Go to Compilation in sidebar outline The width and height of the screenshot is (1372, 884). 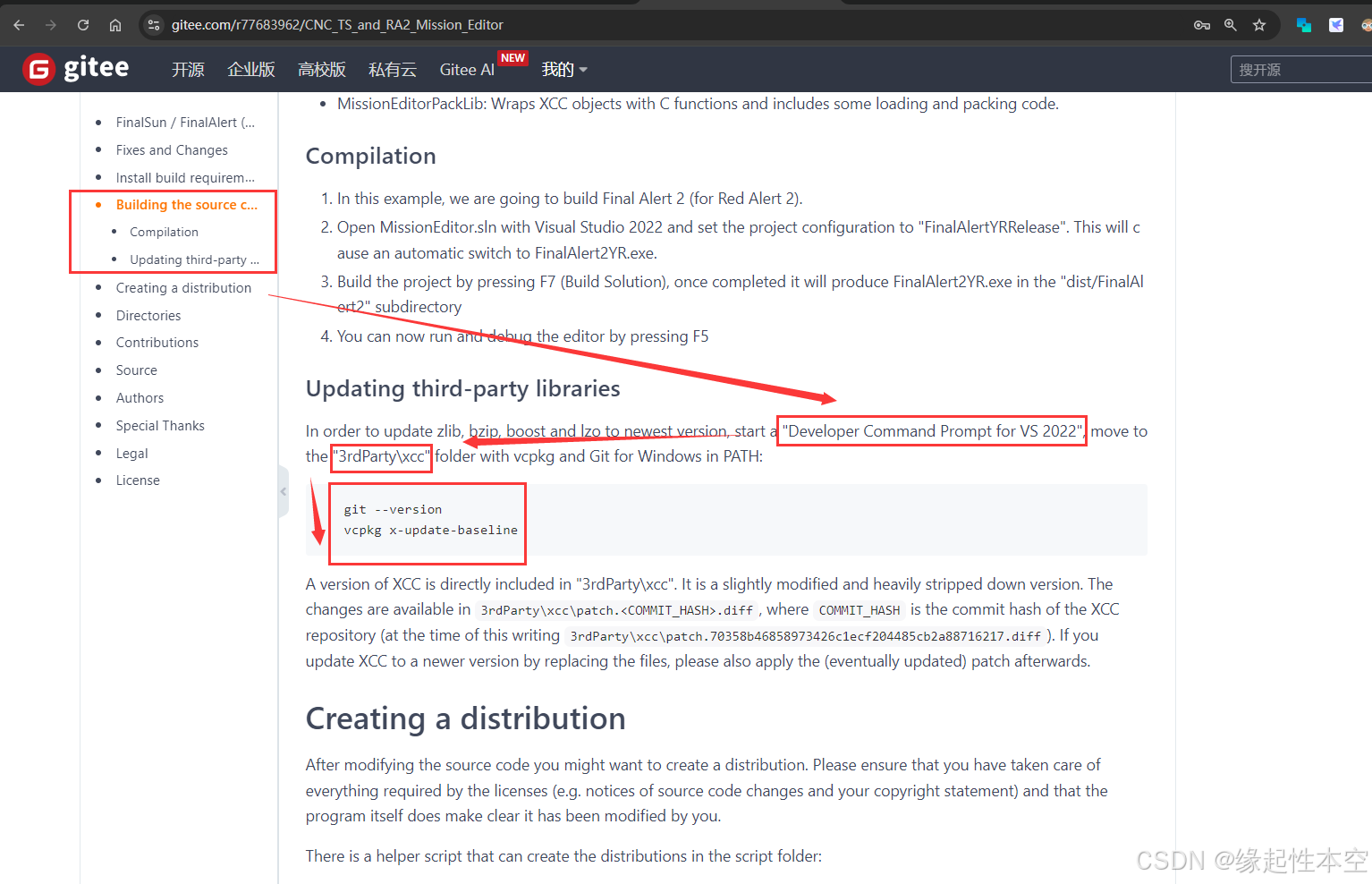pyautogui.click(x=164, y=232)
